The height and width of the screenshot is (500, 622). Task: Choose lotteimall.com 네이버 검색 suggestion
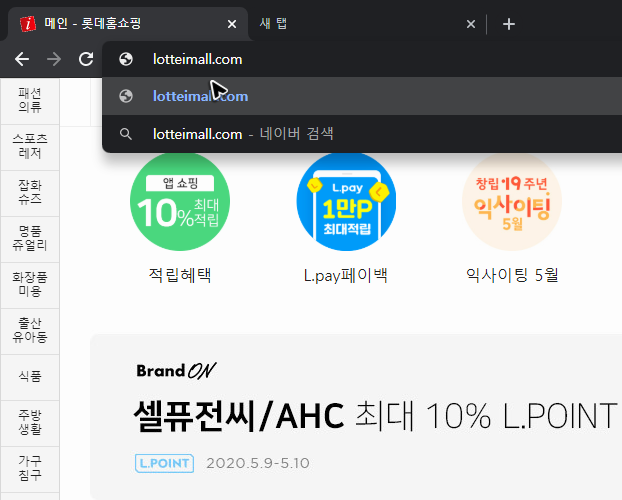point(362,134)
